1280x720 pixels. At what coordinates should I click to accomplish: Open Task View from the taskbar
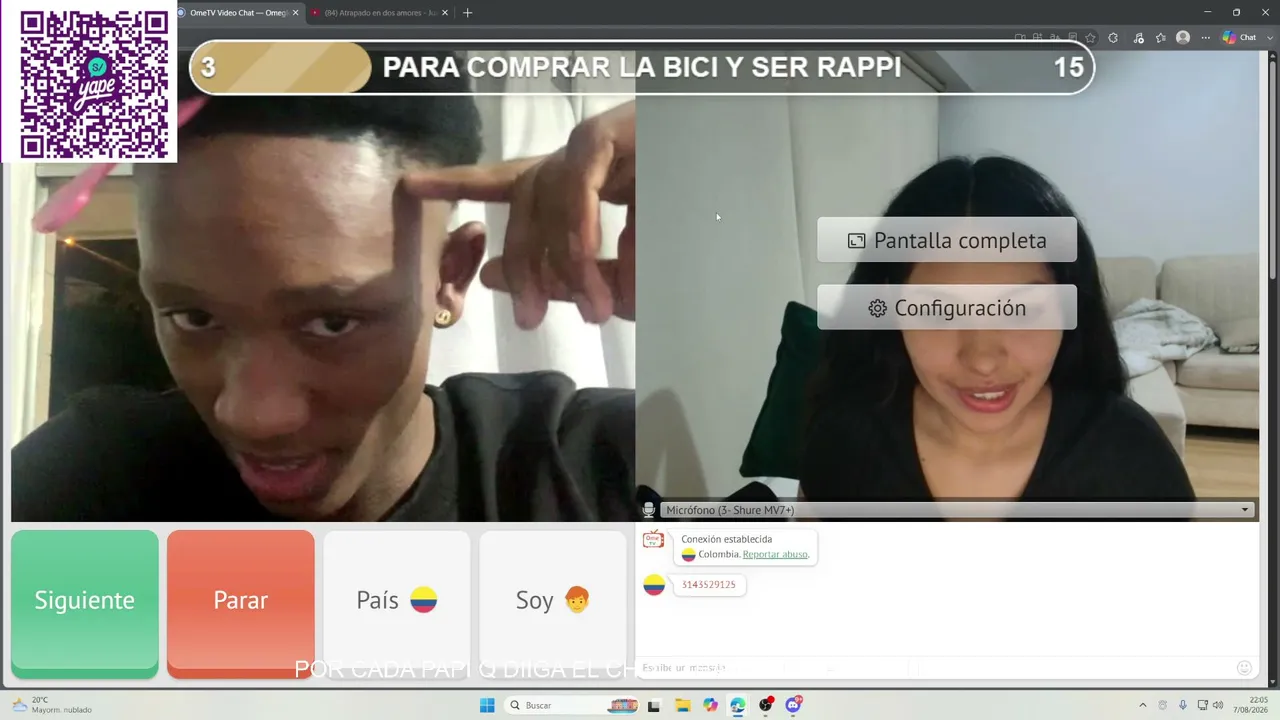(x=654, y=705)
